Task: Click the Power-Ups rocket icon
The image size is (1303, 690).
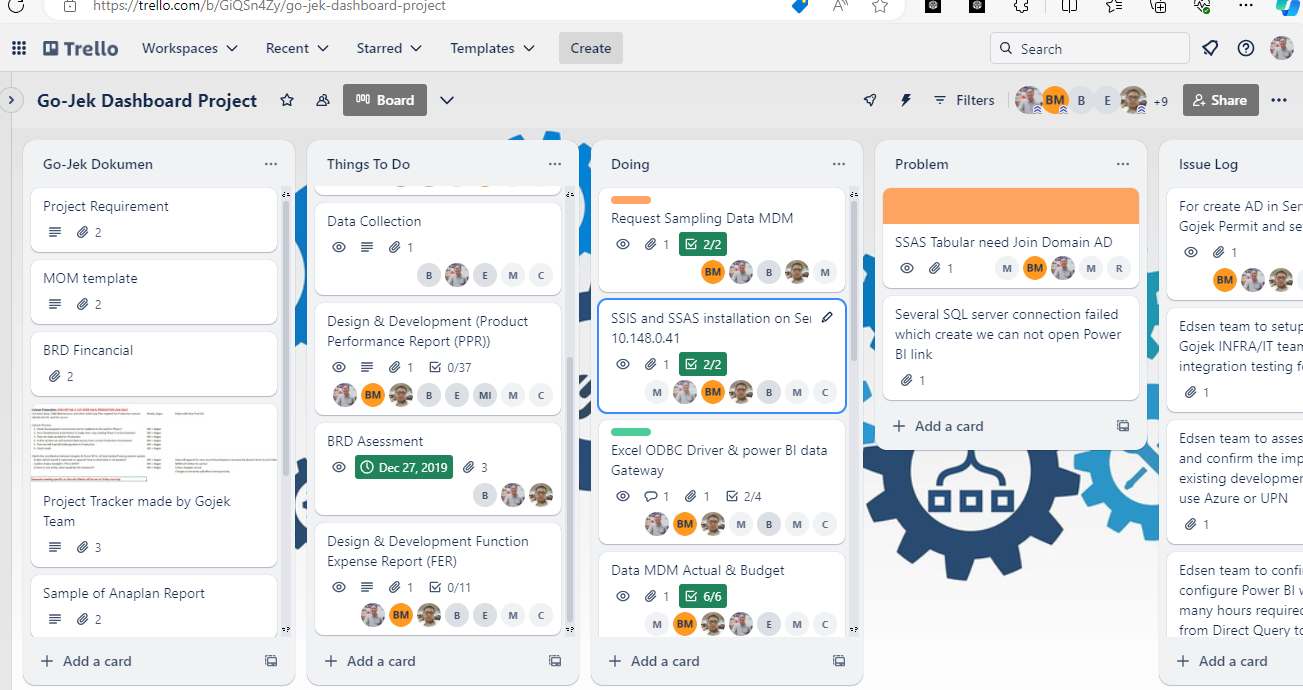Action: [870, 100]
